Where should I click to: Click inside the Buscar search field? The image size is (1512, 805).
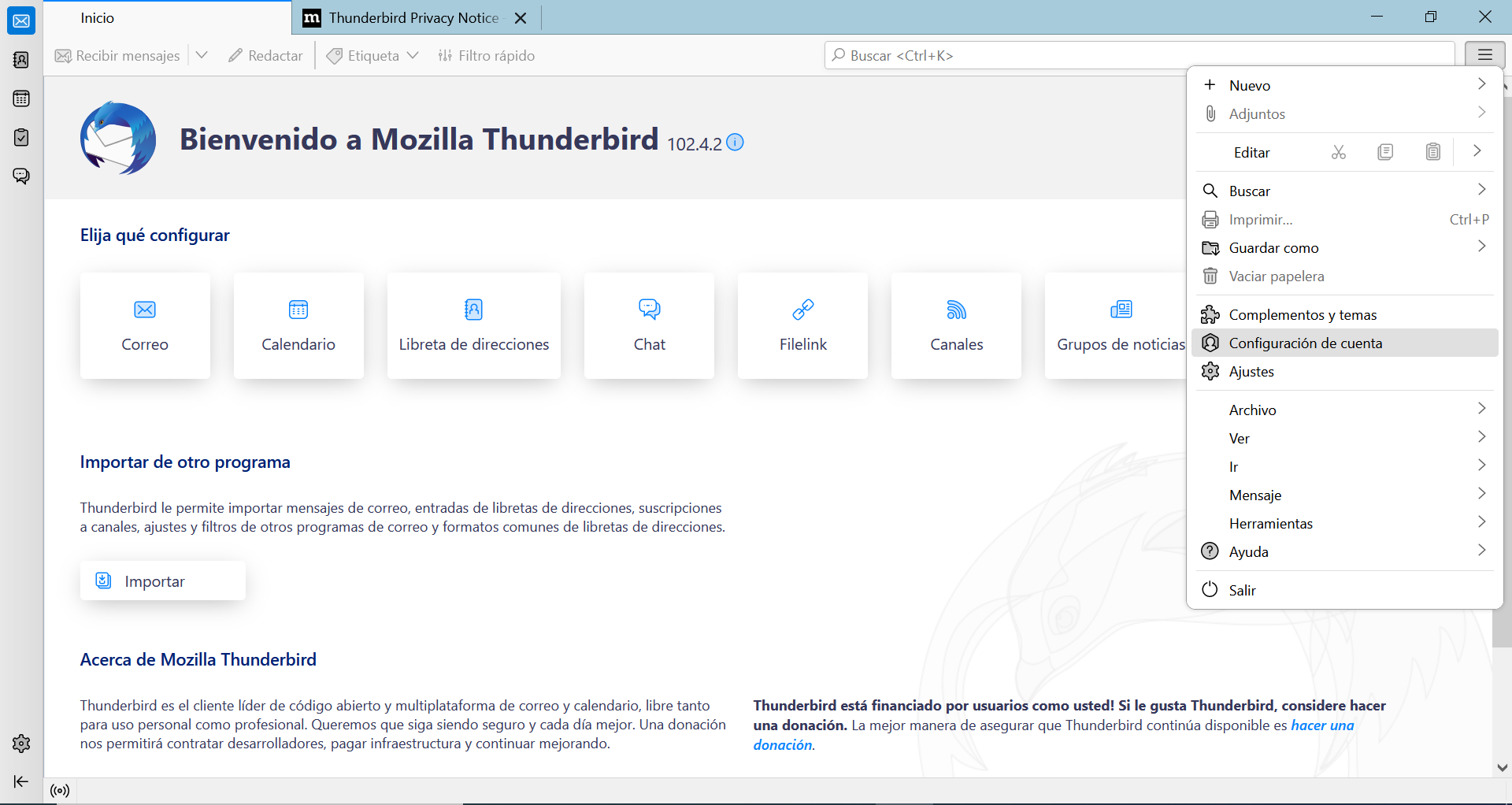tap(1140, 55)
